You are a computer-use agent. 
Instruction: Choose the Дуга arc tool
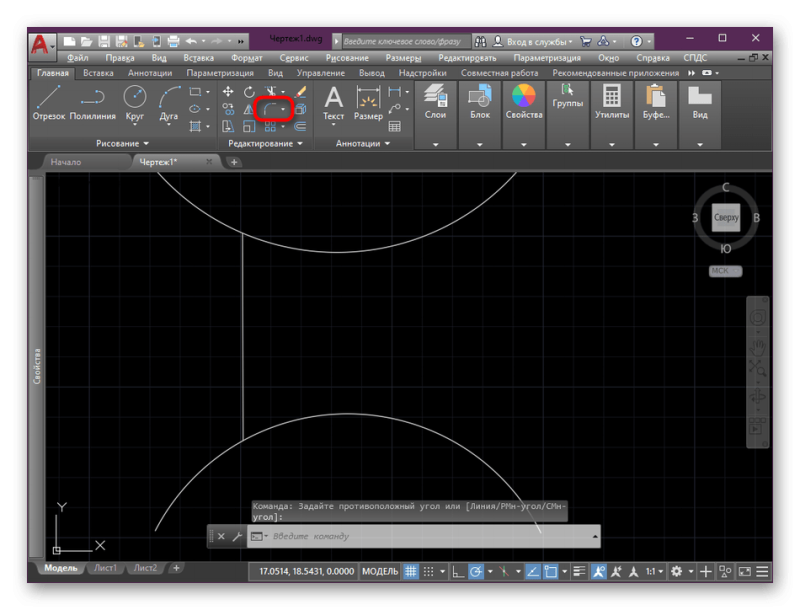click(x=169, y=103)
